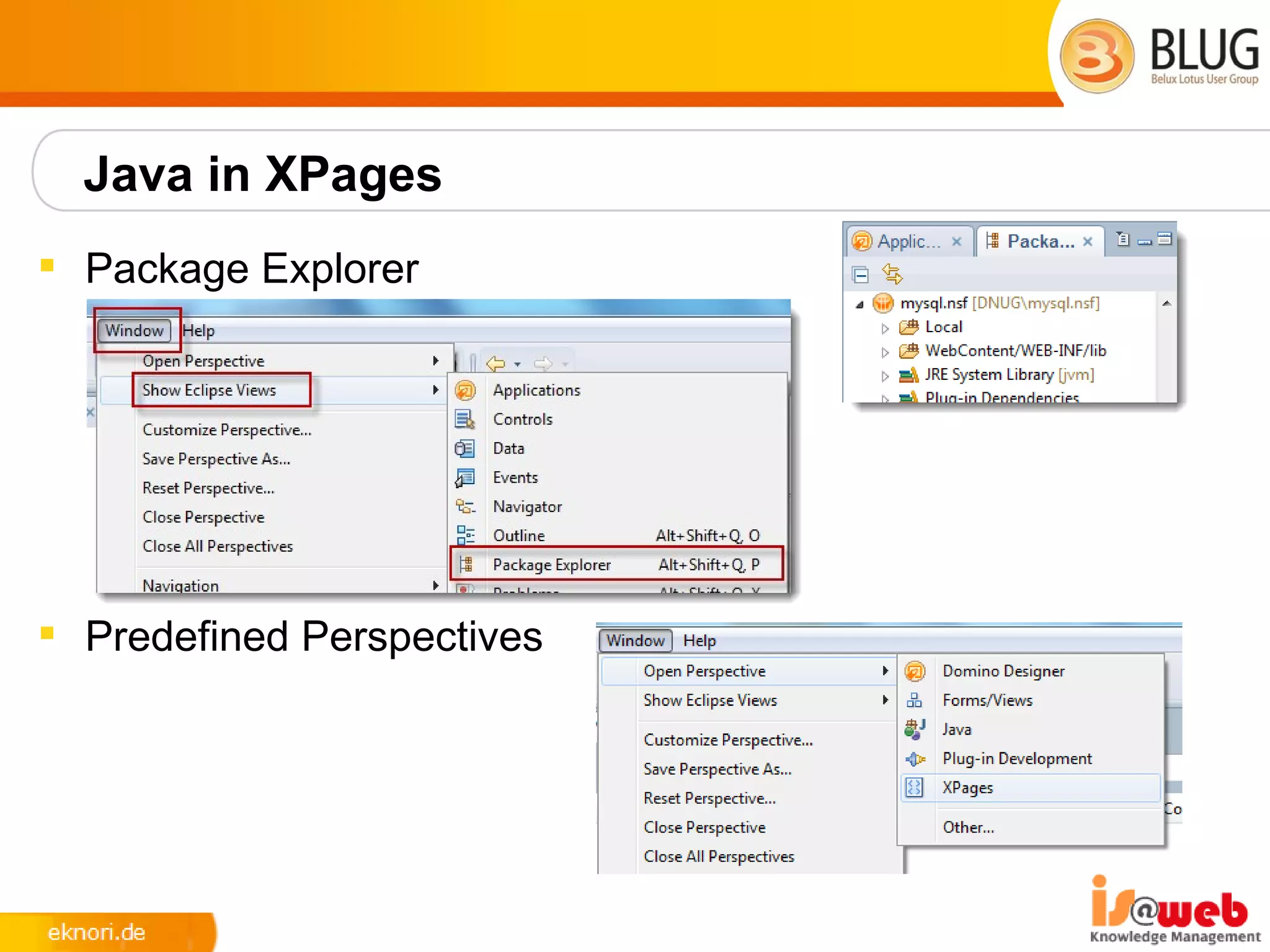The width and height of the screenshot is (1270, 952).
Task: Click the Navigator view icon
Action: [465, 507]
